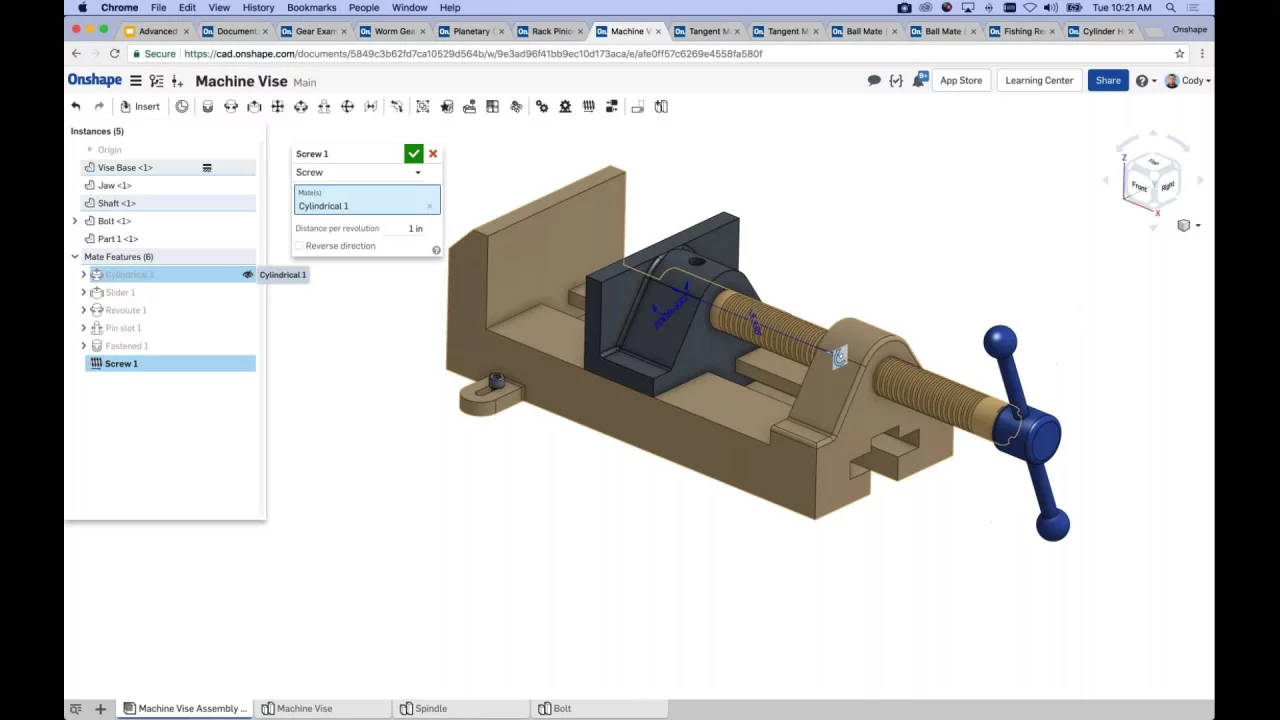
Task: Create a Screw relation from the toolbar
Action: point(589,106)
